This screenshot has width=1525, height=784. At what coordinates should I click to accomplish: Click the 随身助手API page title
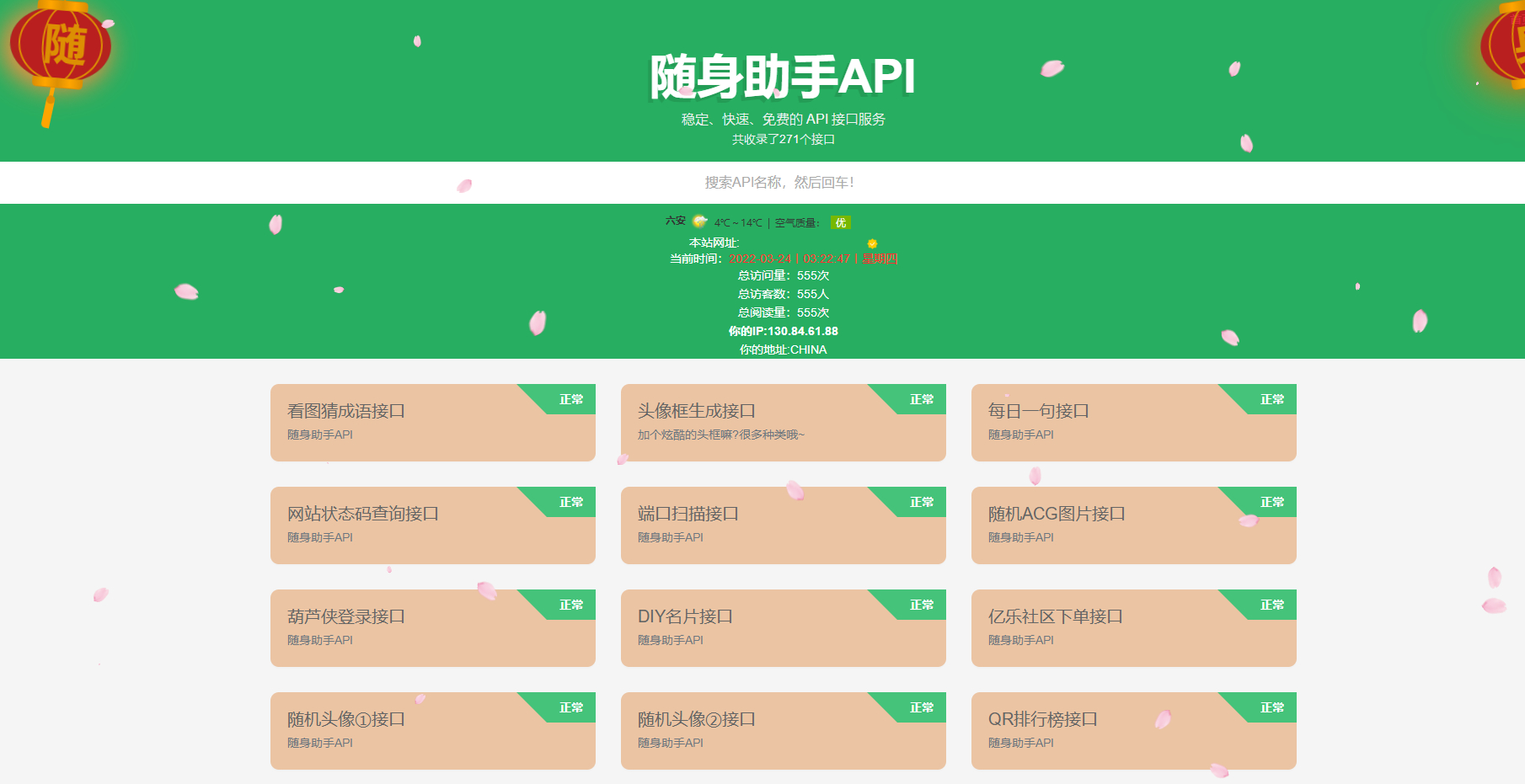coord(783,77)
